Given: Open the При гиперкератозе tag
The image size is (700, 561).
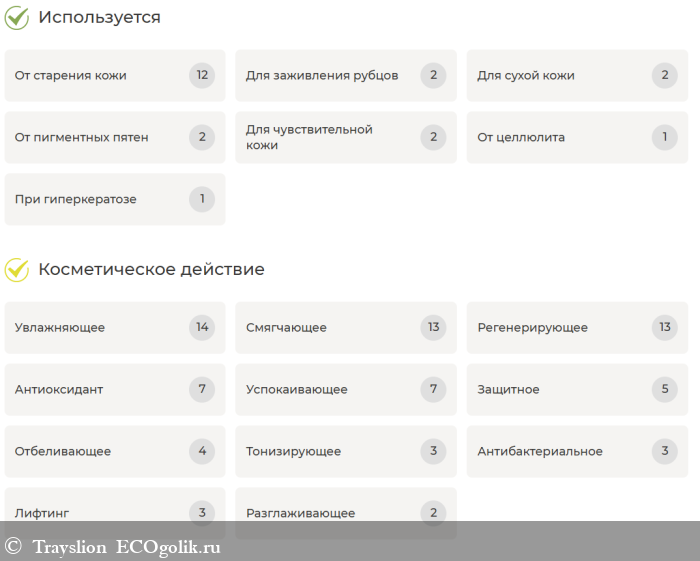Looking at the screenshot, I should (76, 200).
